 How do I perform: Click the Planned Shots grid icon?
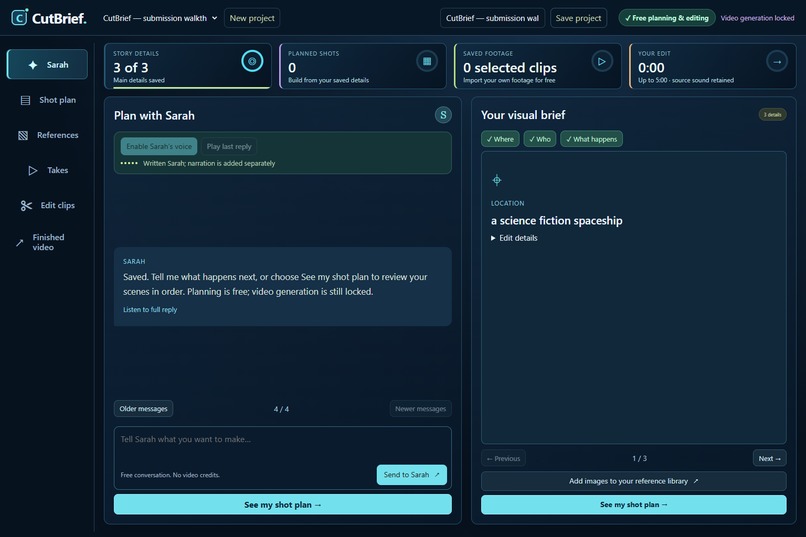[427, 61]
